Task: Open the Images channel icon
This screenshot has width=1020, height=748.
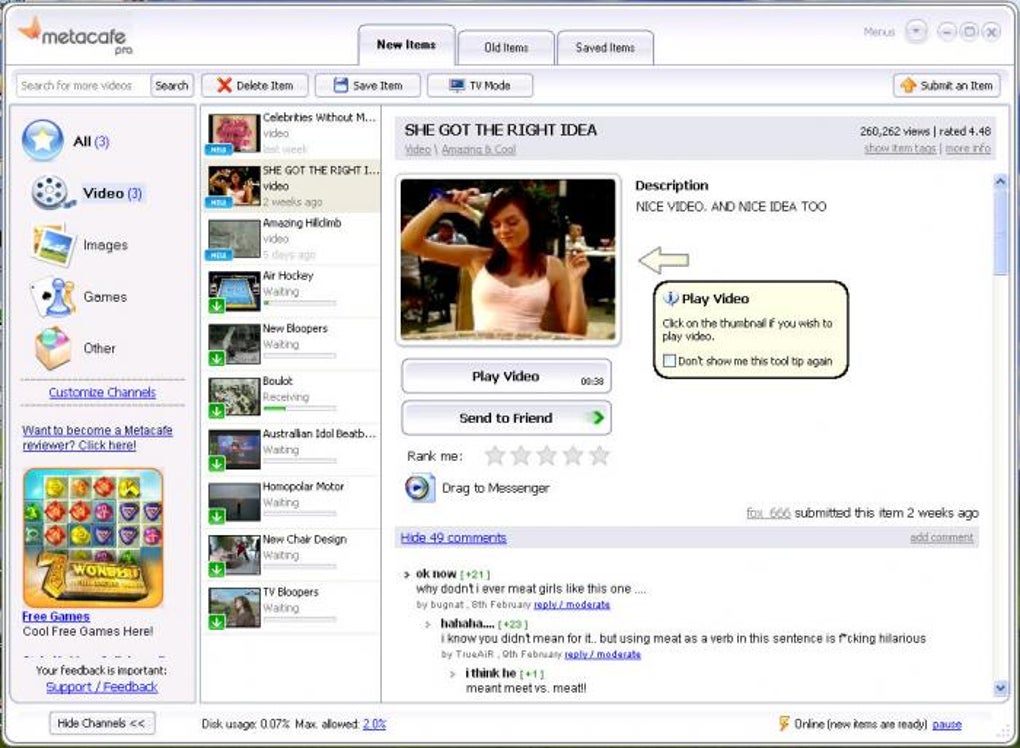Action: (x=53, y=245)
